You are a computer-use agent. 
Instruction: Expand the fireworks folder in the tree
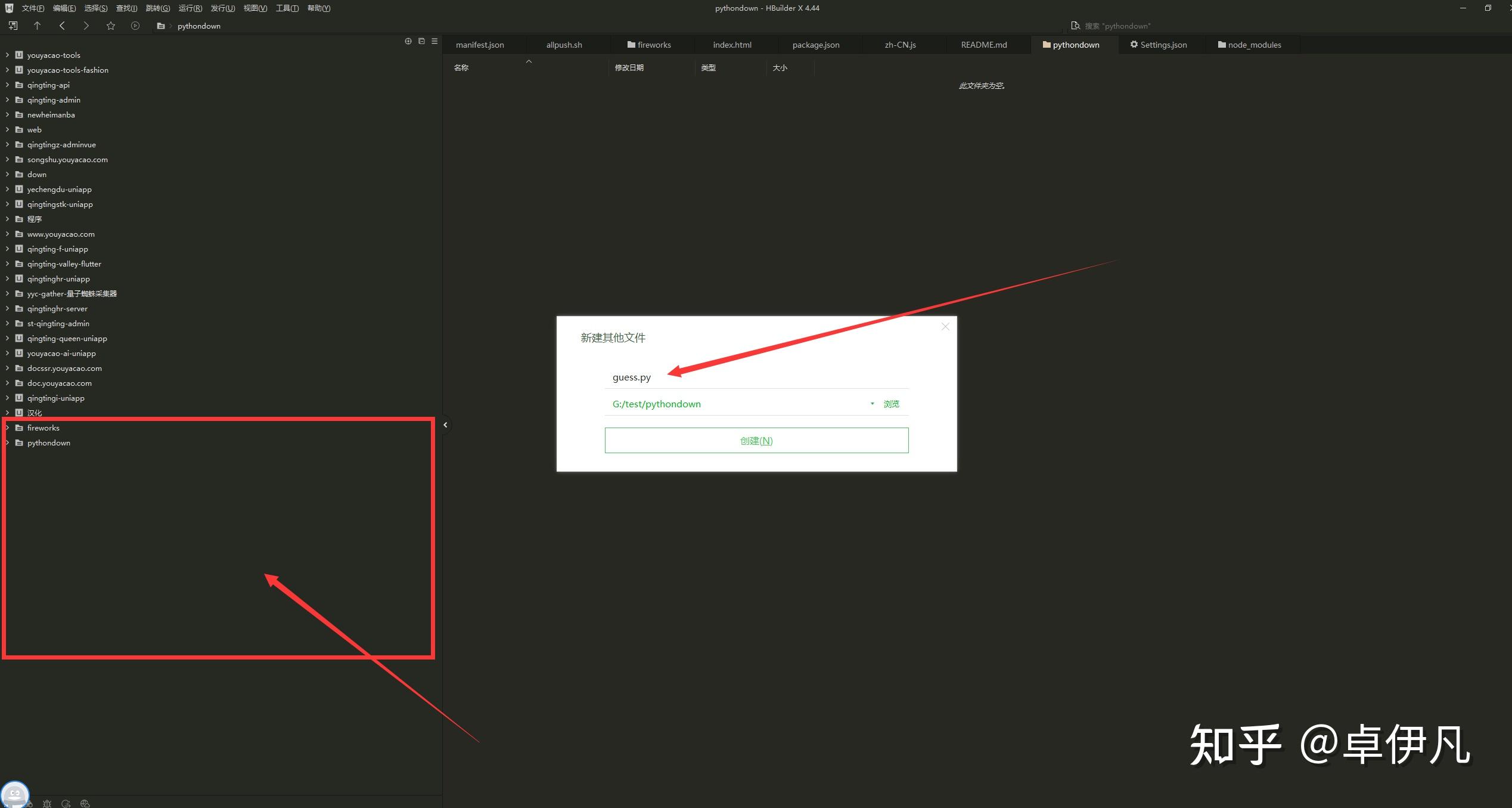tap(7, 428)
